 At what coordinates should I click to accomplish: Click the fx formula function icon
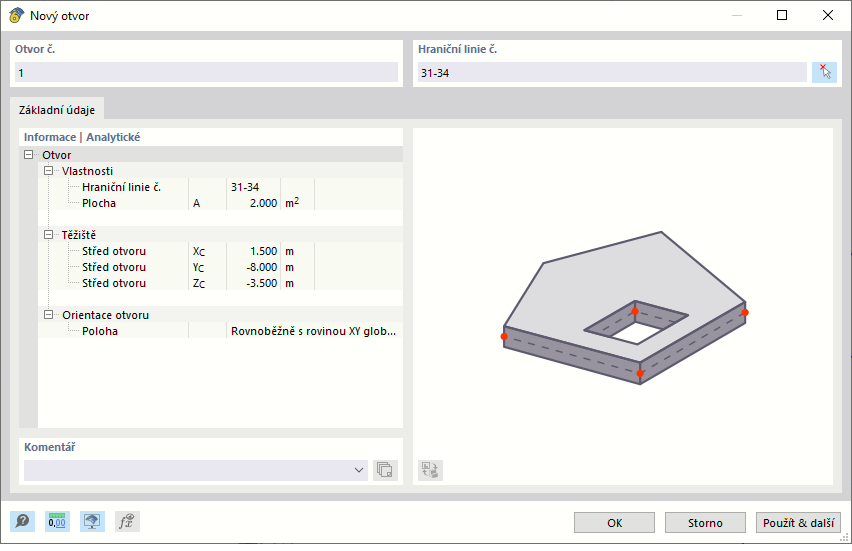(x=127, y=522)
